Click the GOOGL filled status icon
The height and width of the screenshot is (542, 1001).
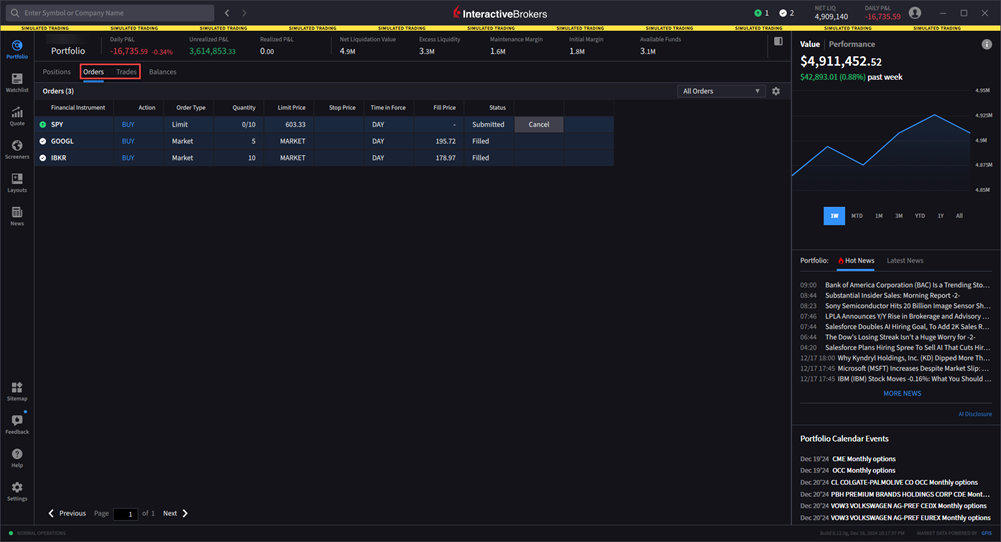tap(43, 141)
